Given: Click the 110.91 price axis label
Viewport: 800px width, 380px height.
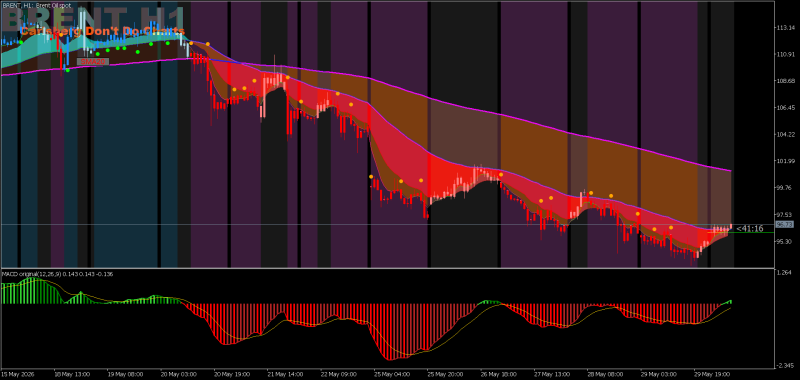Looking at the screenshot, I should 786,55.
